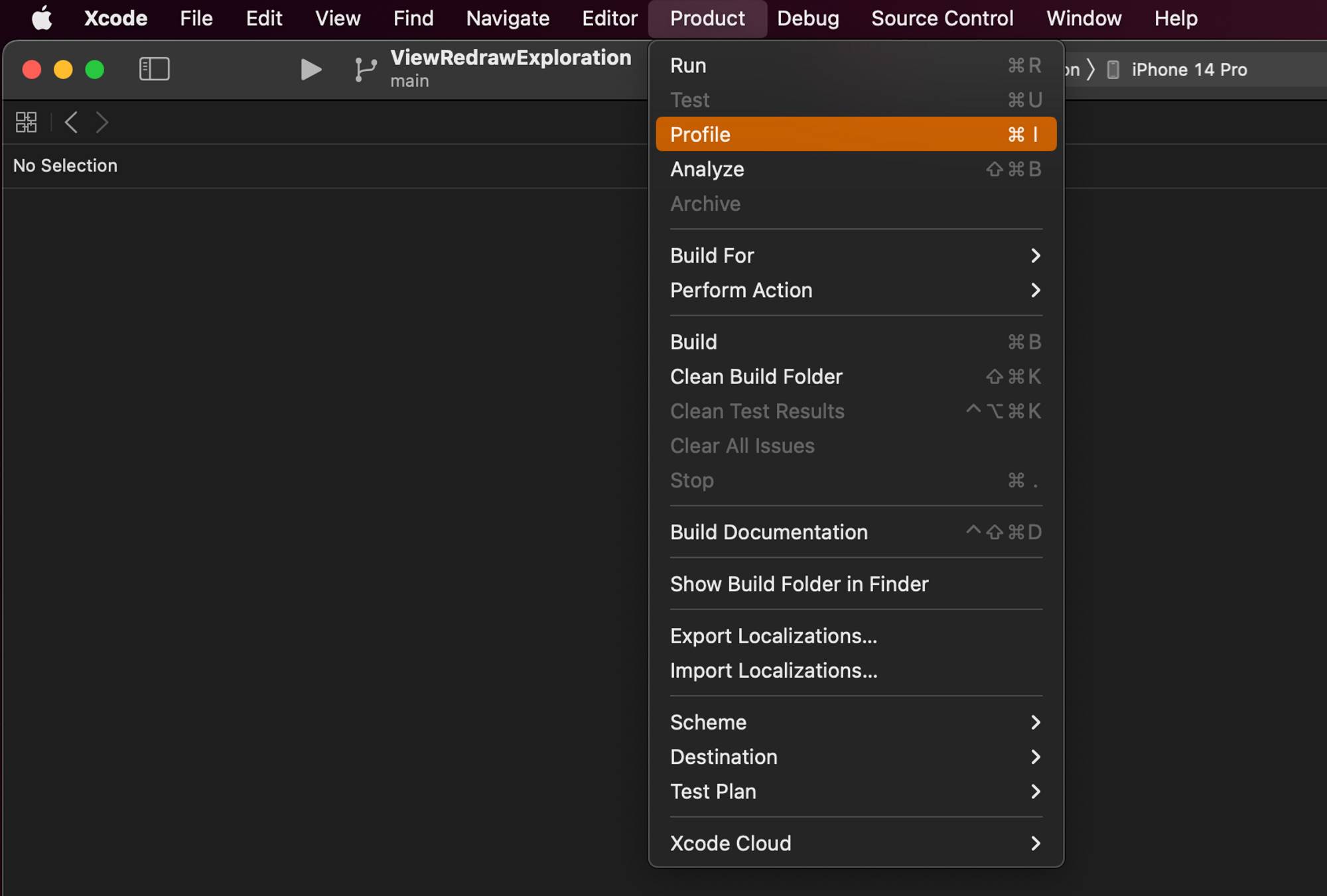Open the Edit menu
The width and height of the screenshot is (1327, 896).
coord(264,18)
